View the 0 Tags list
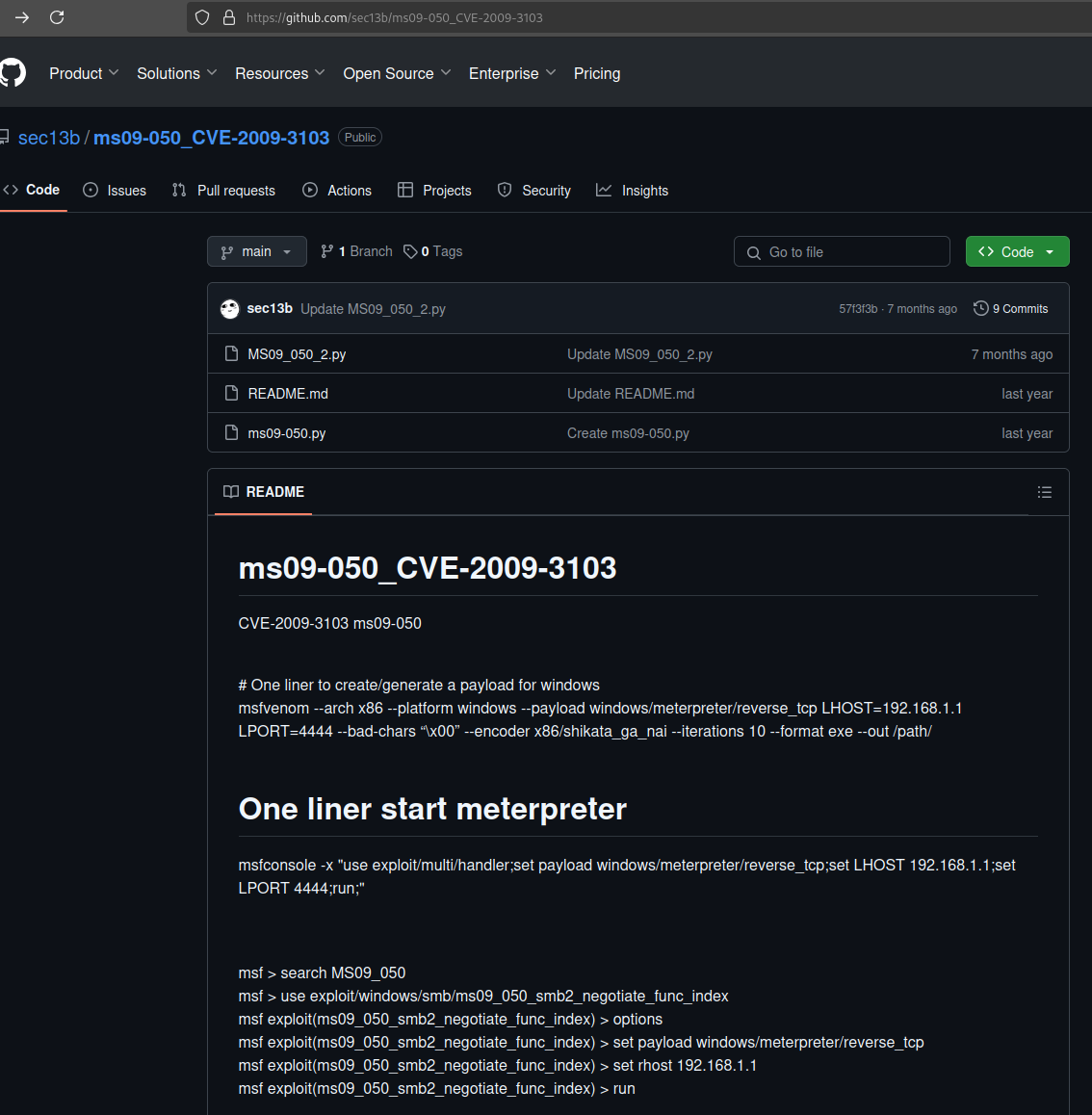The height and width of the screenshot is (1115, 1092). 433,251
